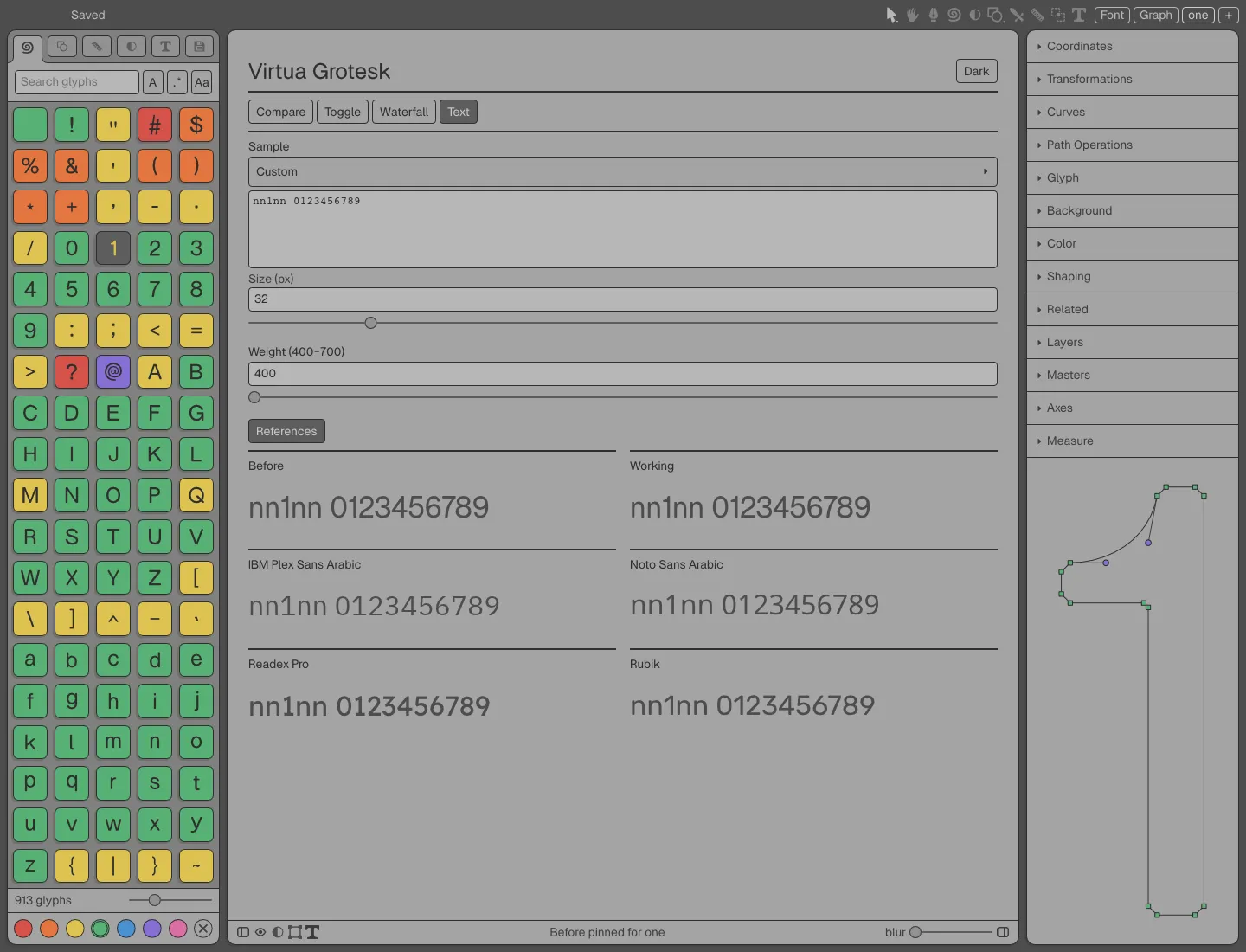Viewport: 1246px width, 952px height.
Task: Toggle left sidebar icon in bottom bar
Action: click(243, 932)
